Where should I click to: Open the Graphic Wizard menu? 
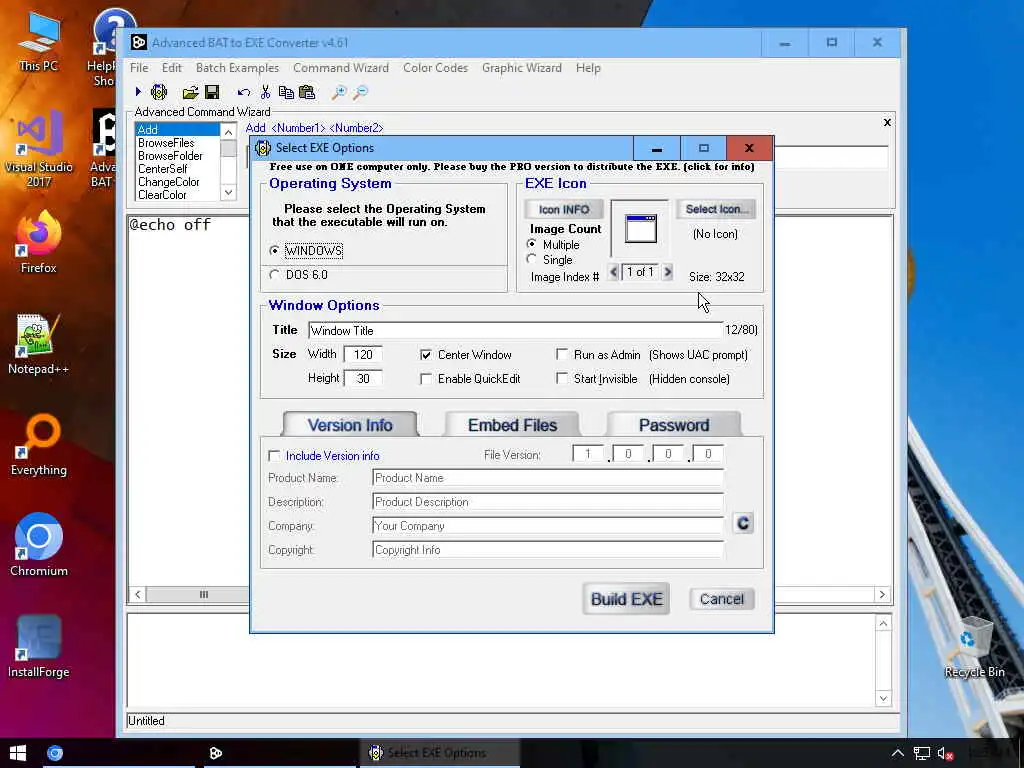(522, 68)
